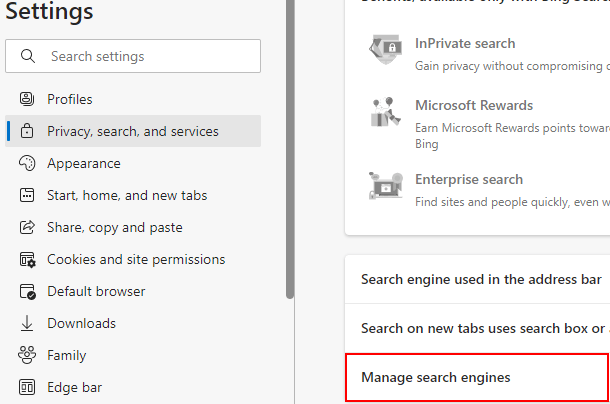This screenshot has height=404, width=610.
Task: Click the Share, copy and paste icon
Action: pyautogui.click(x=28, y=227)
